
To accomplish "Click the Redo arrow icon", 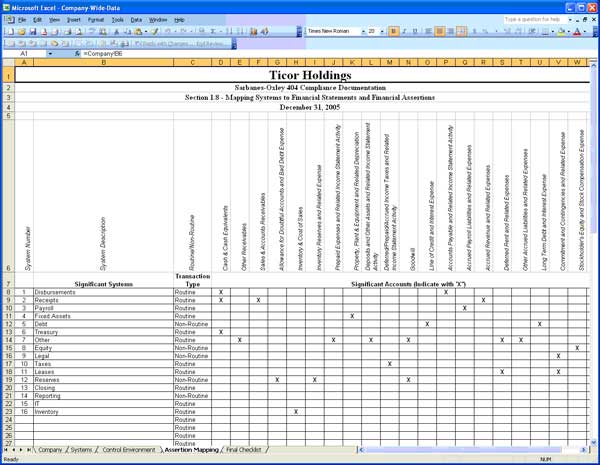I will coord(183,31).
